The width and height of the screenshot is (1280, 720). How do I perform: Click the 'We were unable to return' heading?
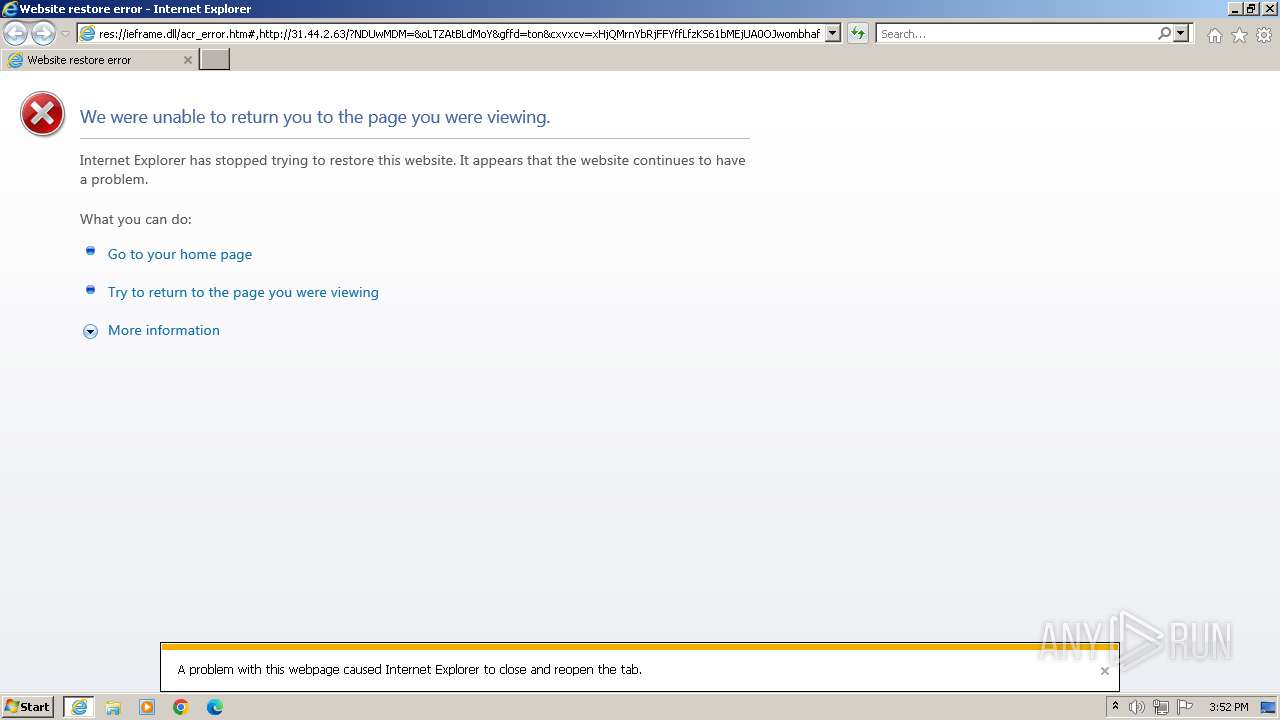(315, 117)
